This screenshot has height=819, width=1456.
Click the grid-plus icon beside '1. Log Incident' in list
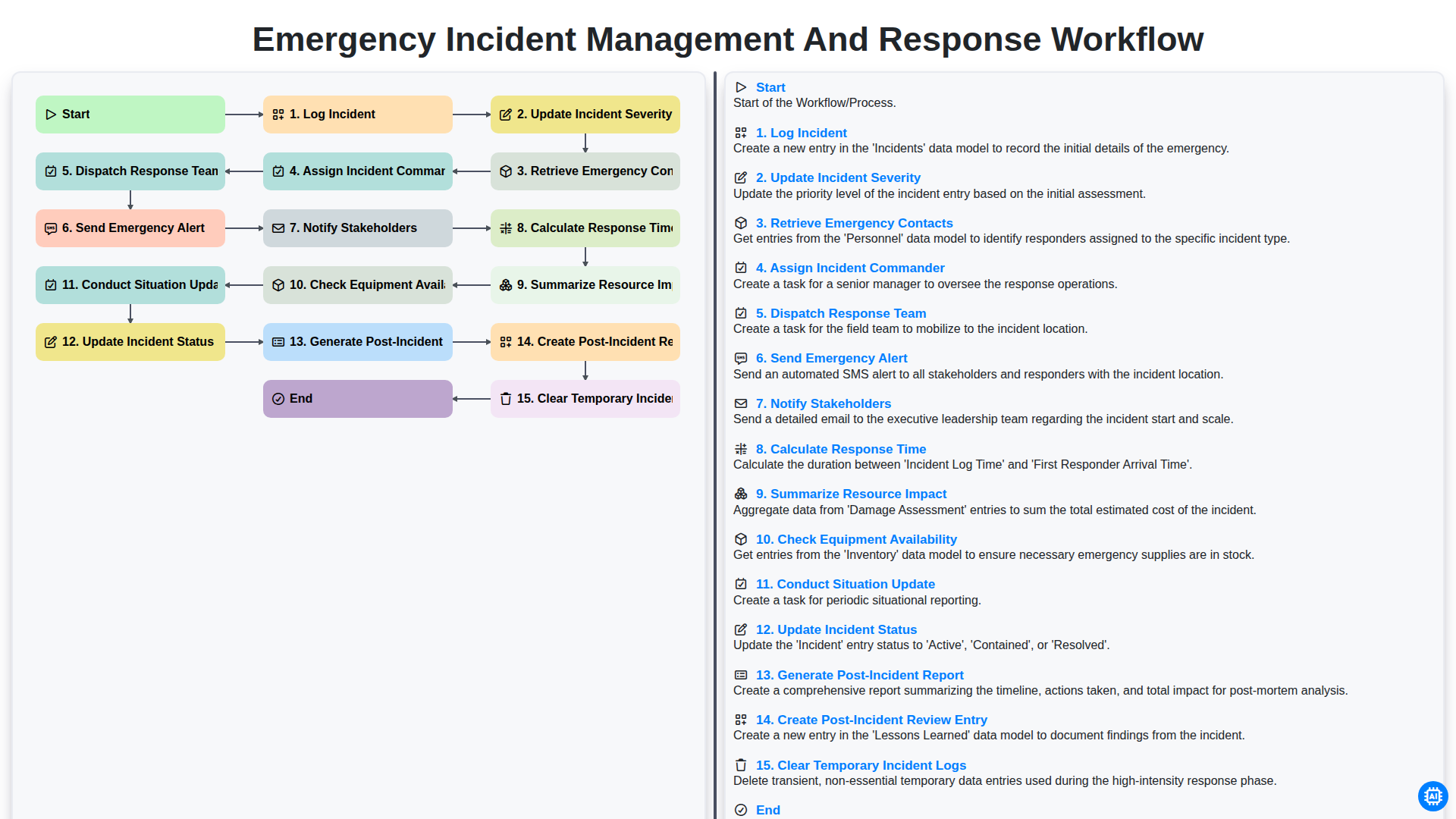[741, 133]
